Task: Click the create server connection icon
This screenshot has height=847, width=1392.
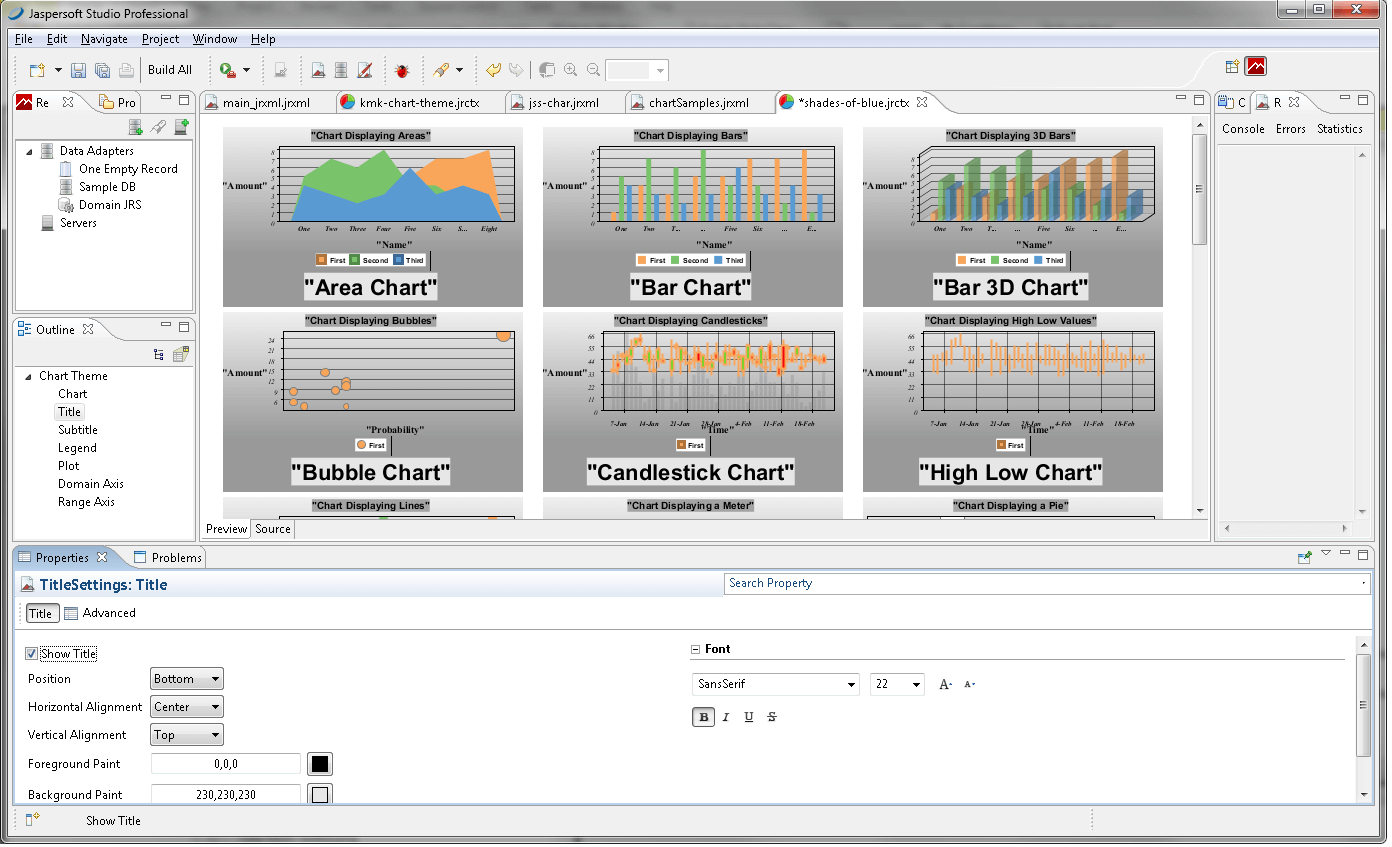Action: pyautogui.click(x=181, y=127)
